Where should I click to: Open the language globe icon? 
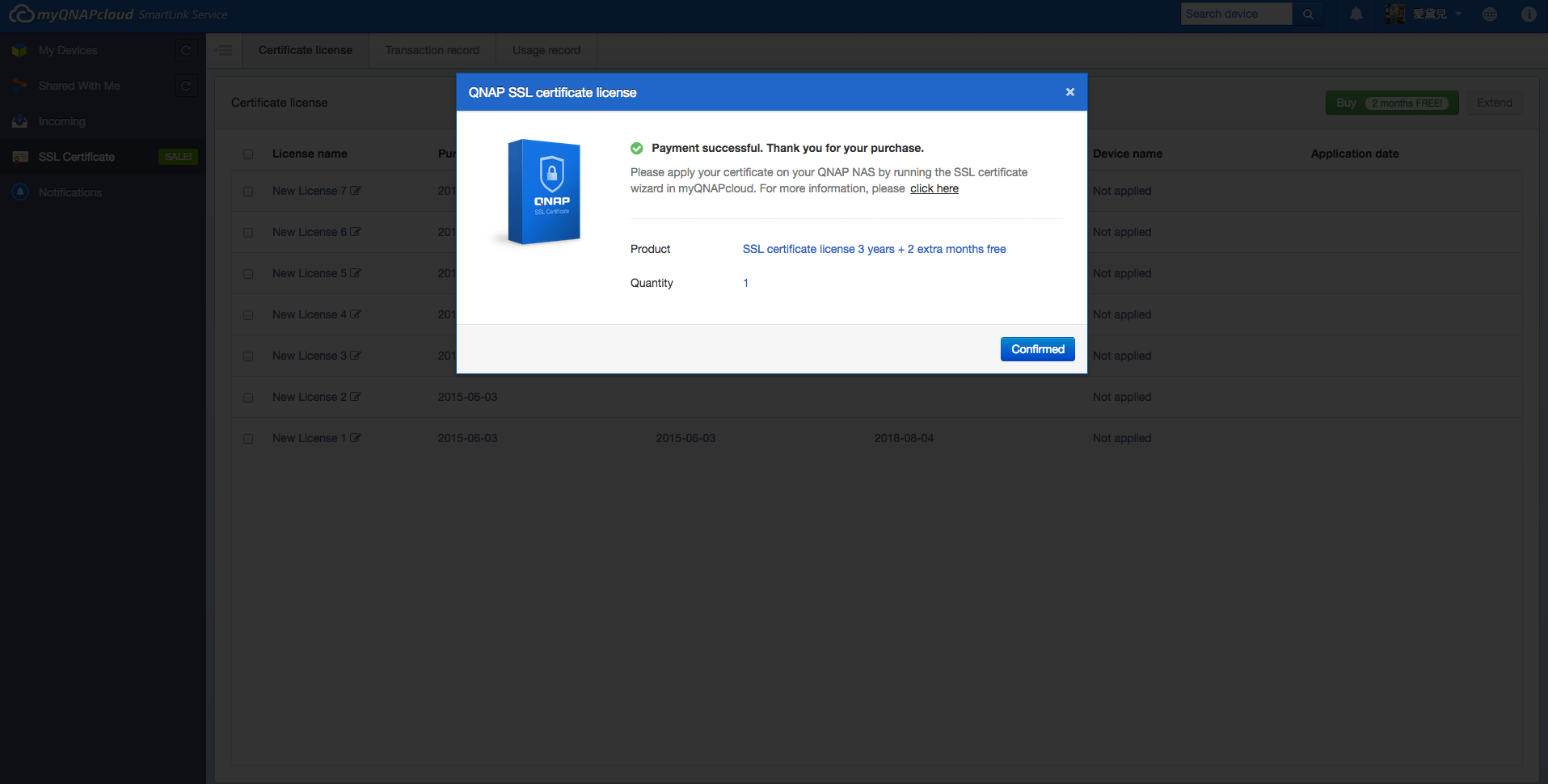pyautogui.click(x=1490, y=14)
